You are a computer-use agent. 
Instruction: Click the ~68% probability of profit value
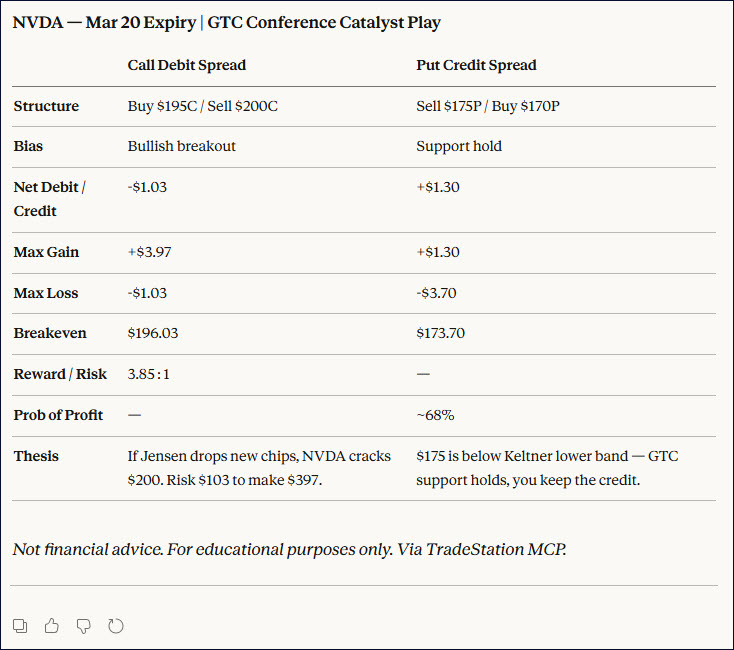(x=437, y=415)
